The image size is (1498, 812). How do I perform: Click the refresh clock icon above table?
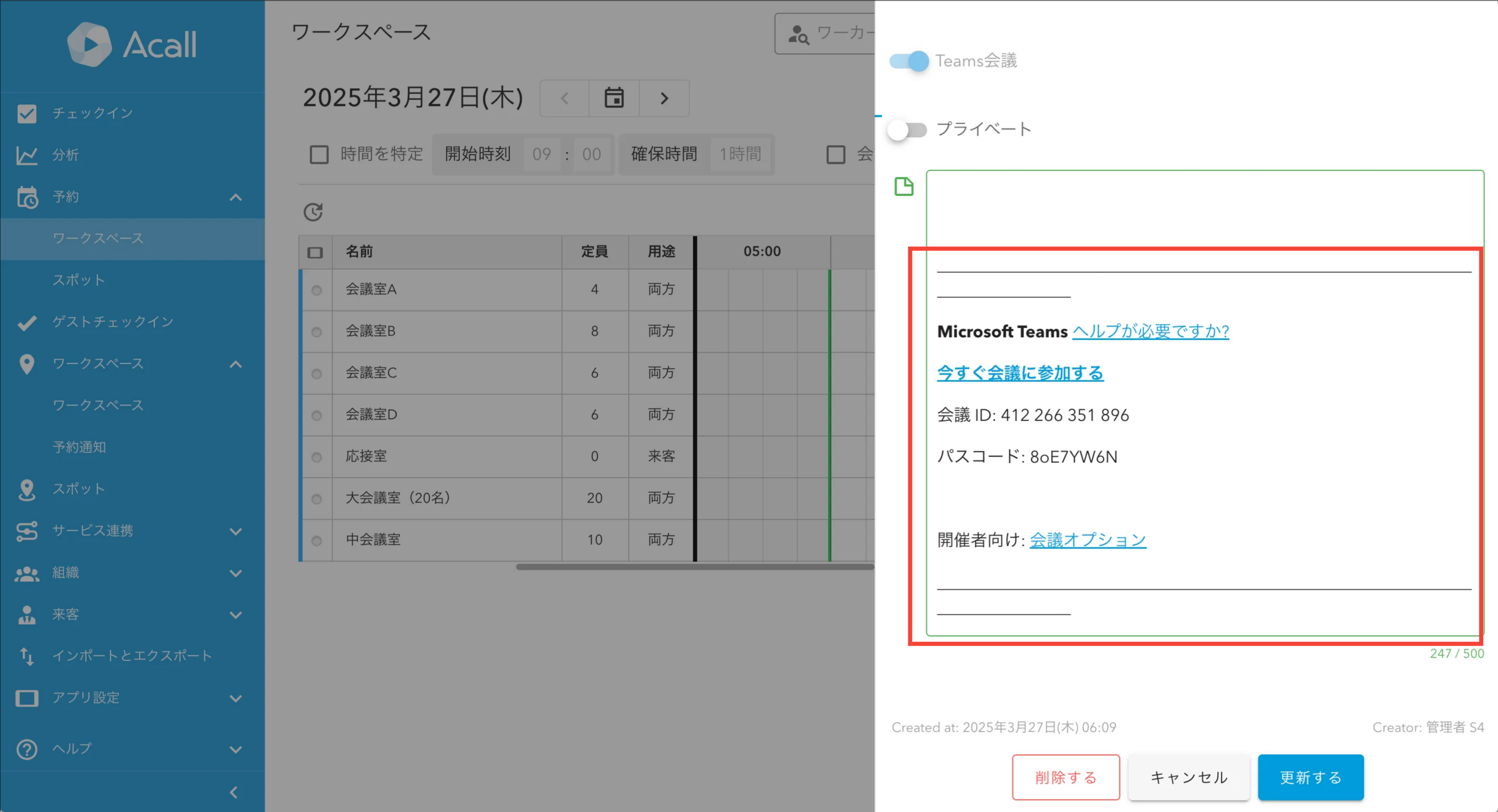point(313,212)
